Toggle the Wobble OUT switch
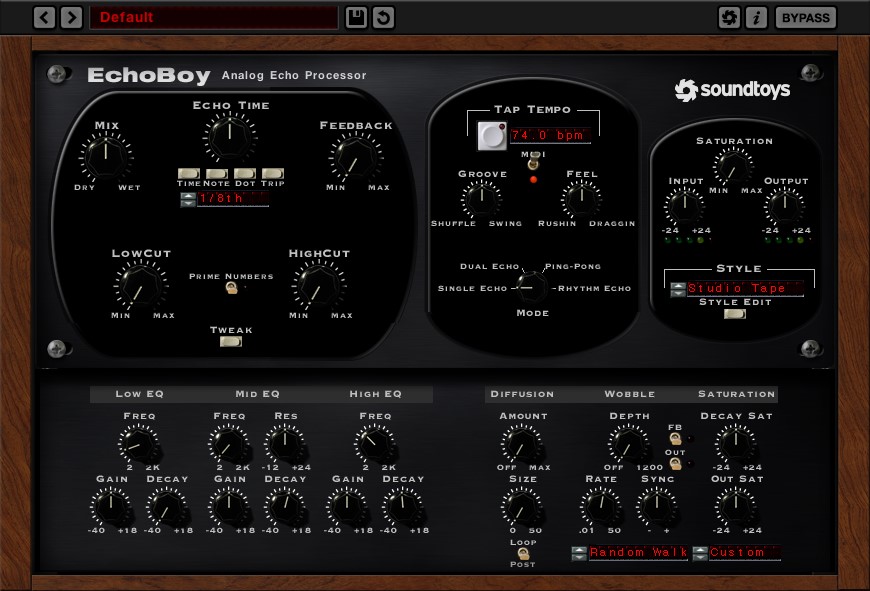Viewport: 870px width, 591px height. coord(675,463)
